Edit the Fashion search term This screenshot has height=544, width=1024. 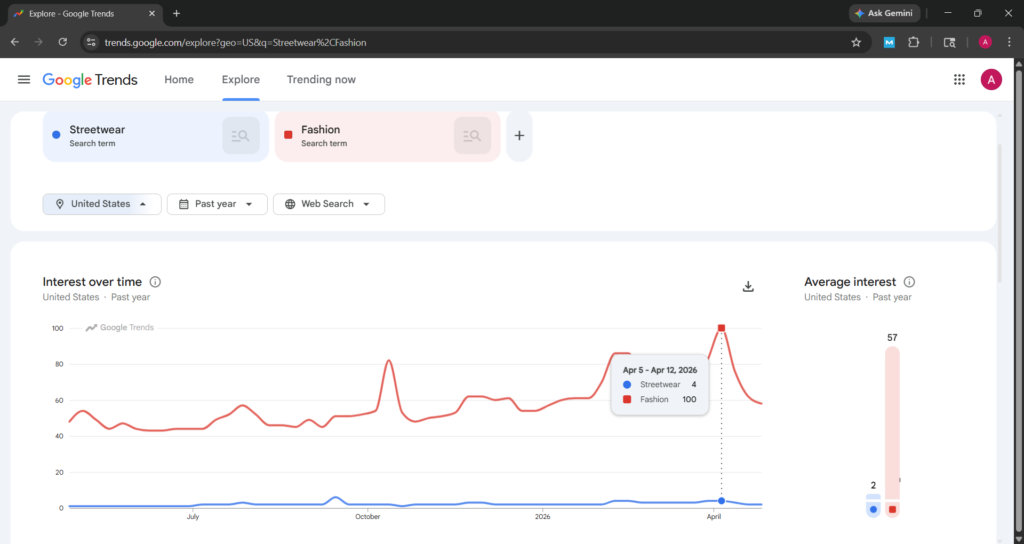coord(366,136)
